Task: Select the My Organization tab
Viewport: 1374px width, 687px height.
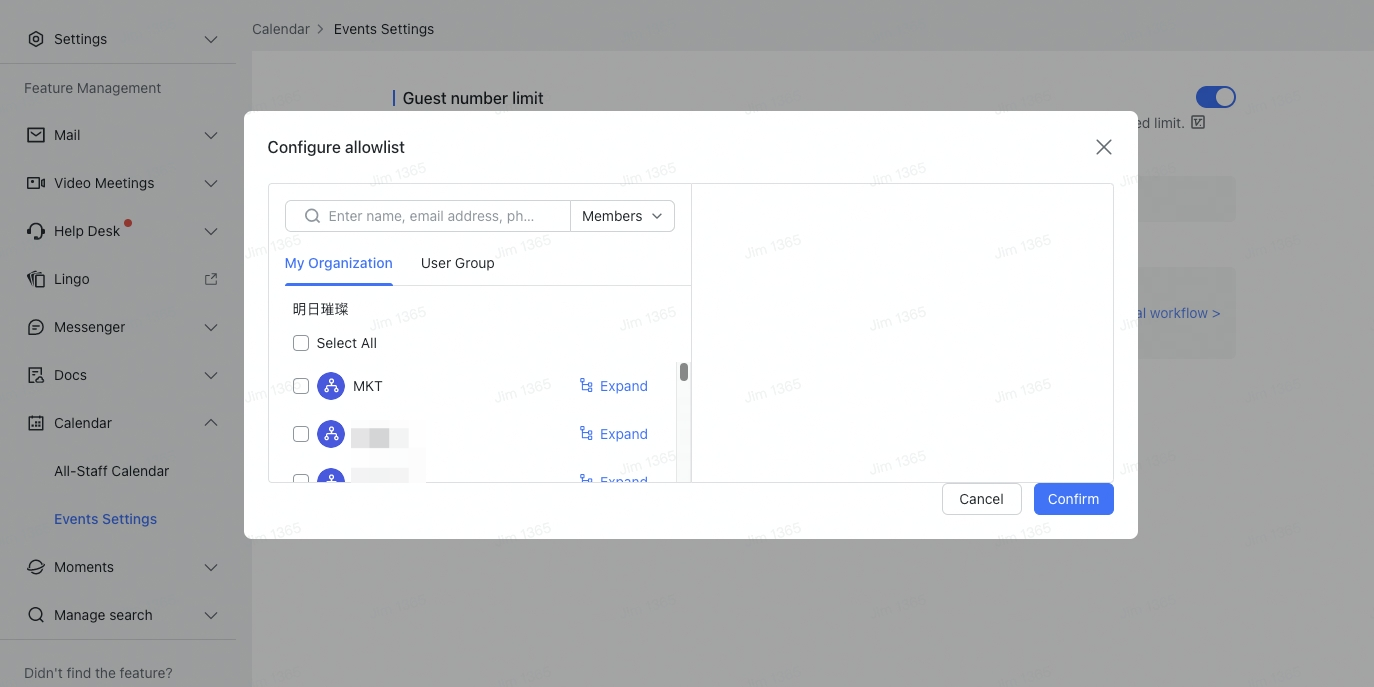Action: [338, 263]
